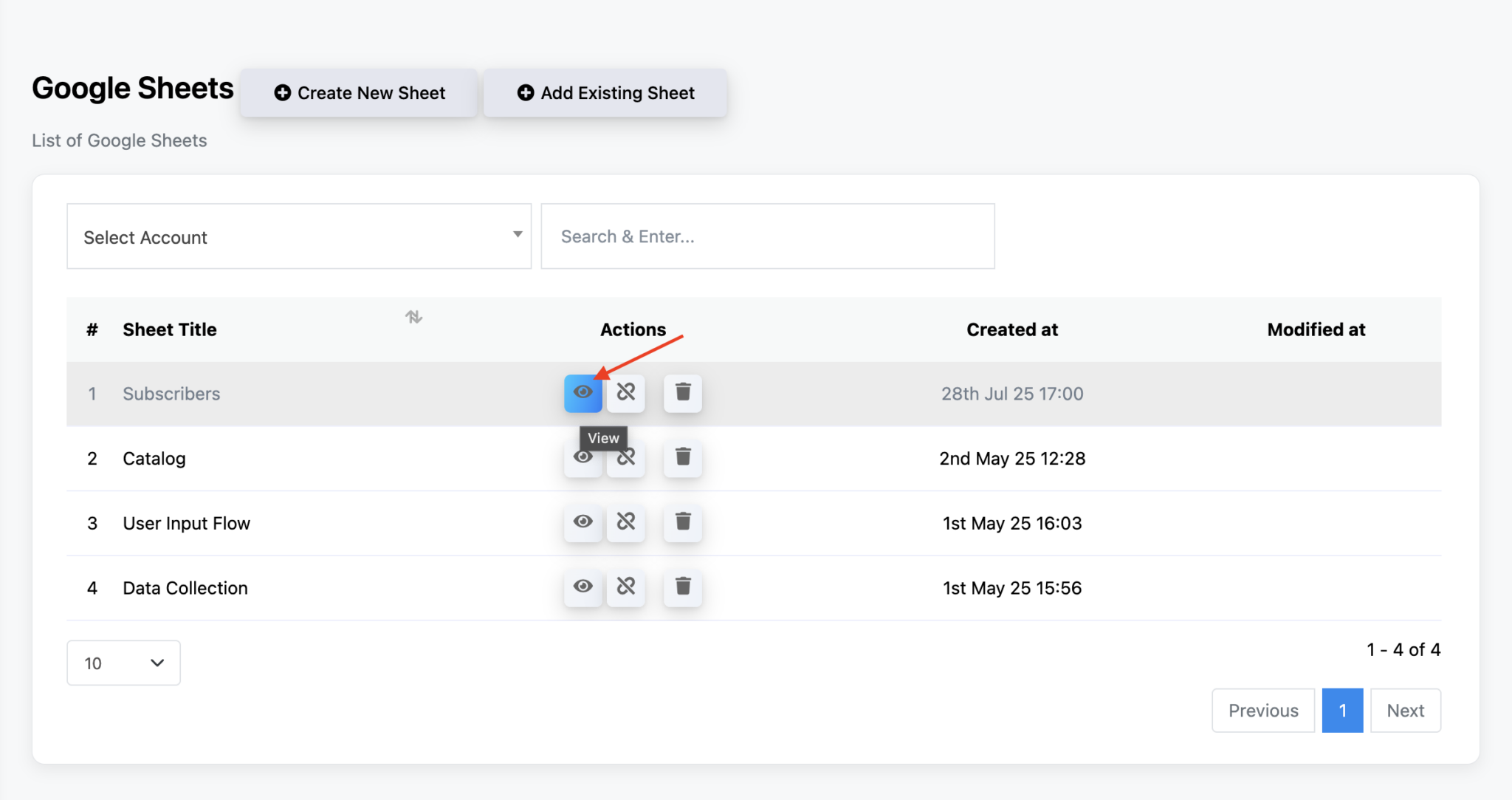View the Subscribers sheet via eye icon
1512x800 pixels.
[x=583, y=393]
